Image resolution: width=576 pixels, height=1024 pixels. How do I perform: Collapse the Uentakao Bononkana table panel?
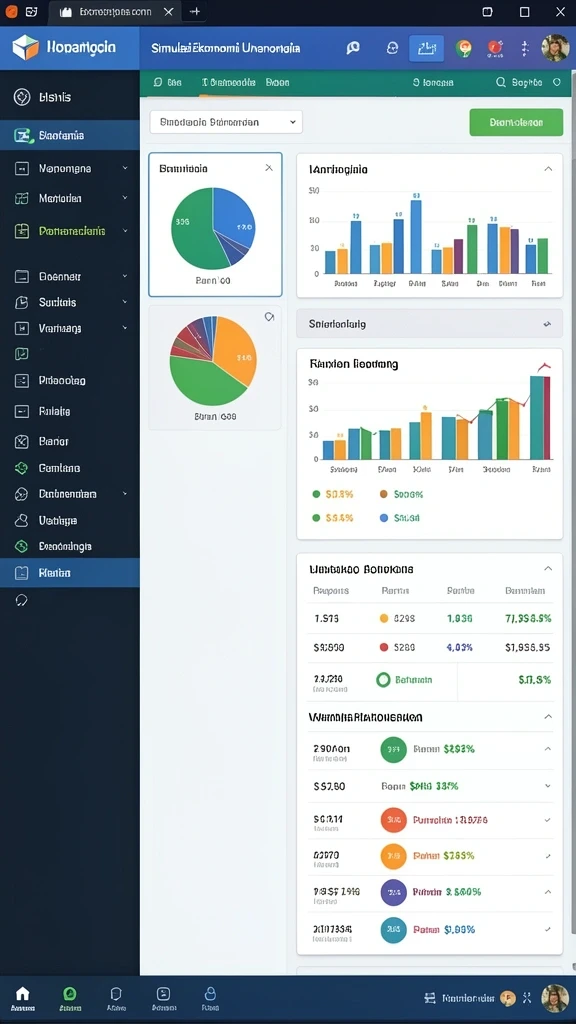(548, 569)
